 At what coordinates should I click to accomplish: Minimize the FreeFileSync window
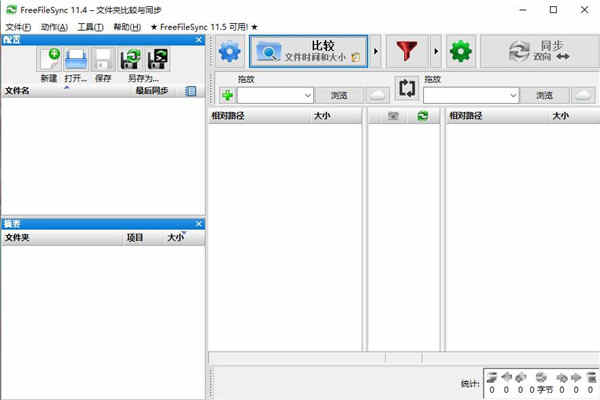coord(523,10)
